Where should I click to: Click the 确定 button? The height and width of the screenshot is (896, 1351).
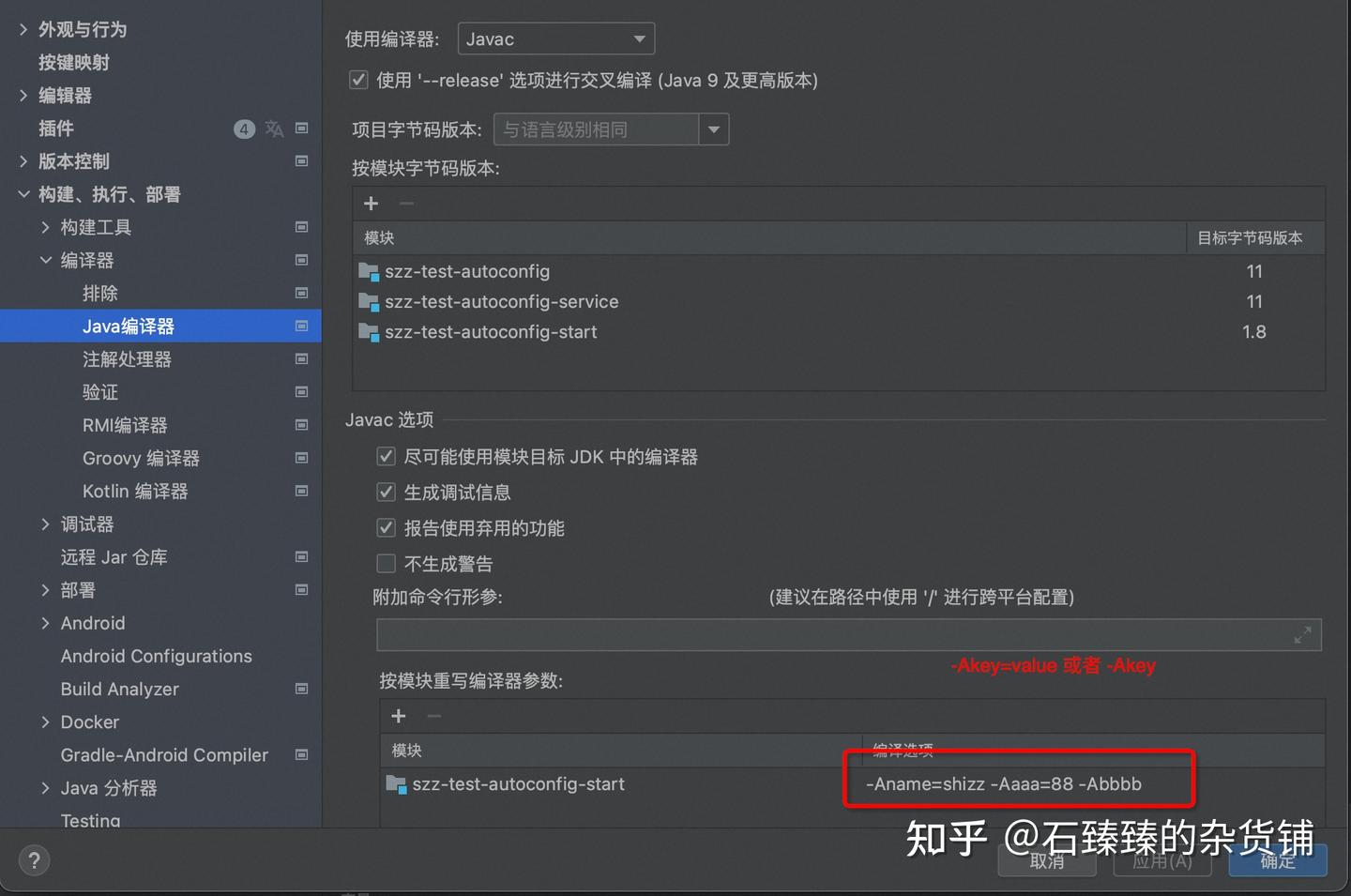1277,860
